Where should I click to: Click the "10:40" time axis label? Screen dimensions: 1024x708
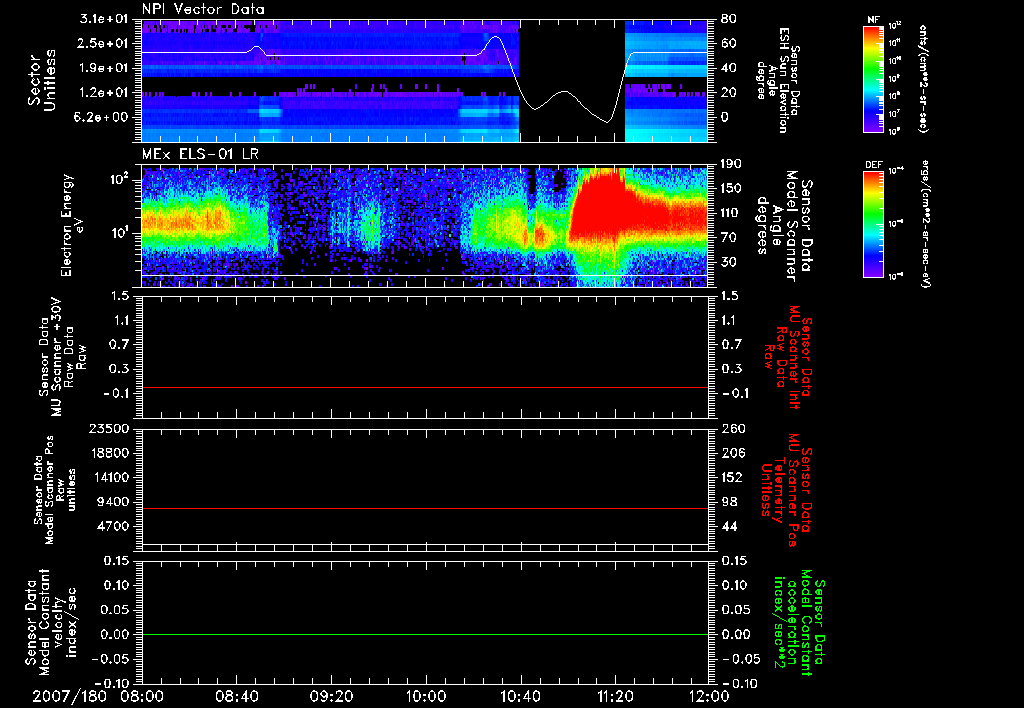pos(520,696)
